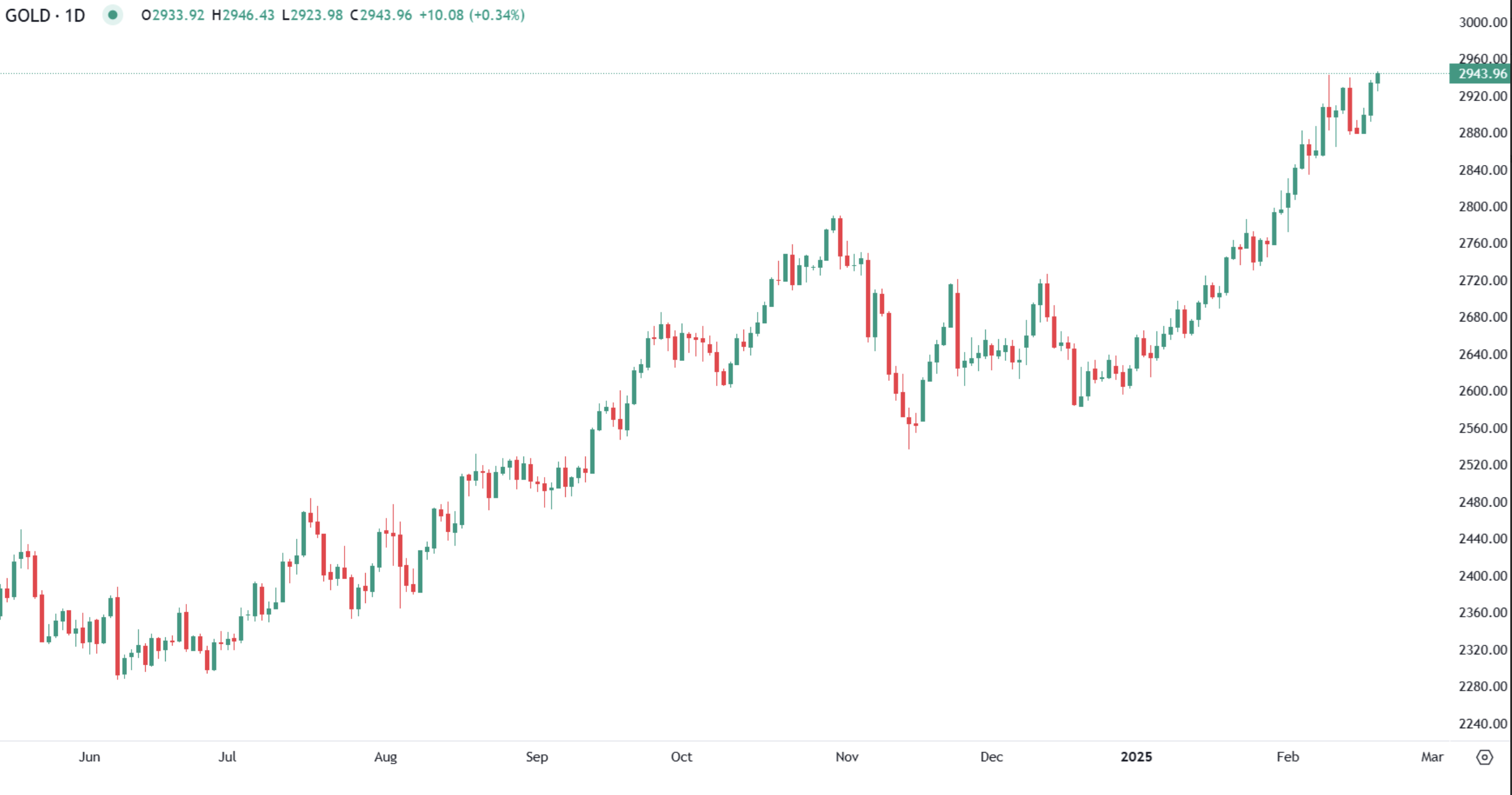Click the Nov label on time axis
1512x795 pixels.
(x=847, y=757)
